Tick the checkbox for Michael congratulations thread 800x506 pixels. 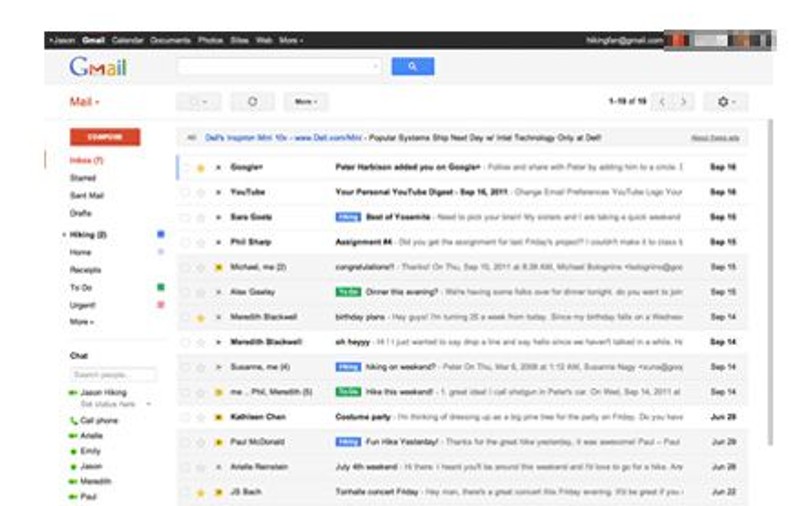pos(185,267)
